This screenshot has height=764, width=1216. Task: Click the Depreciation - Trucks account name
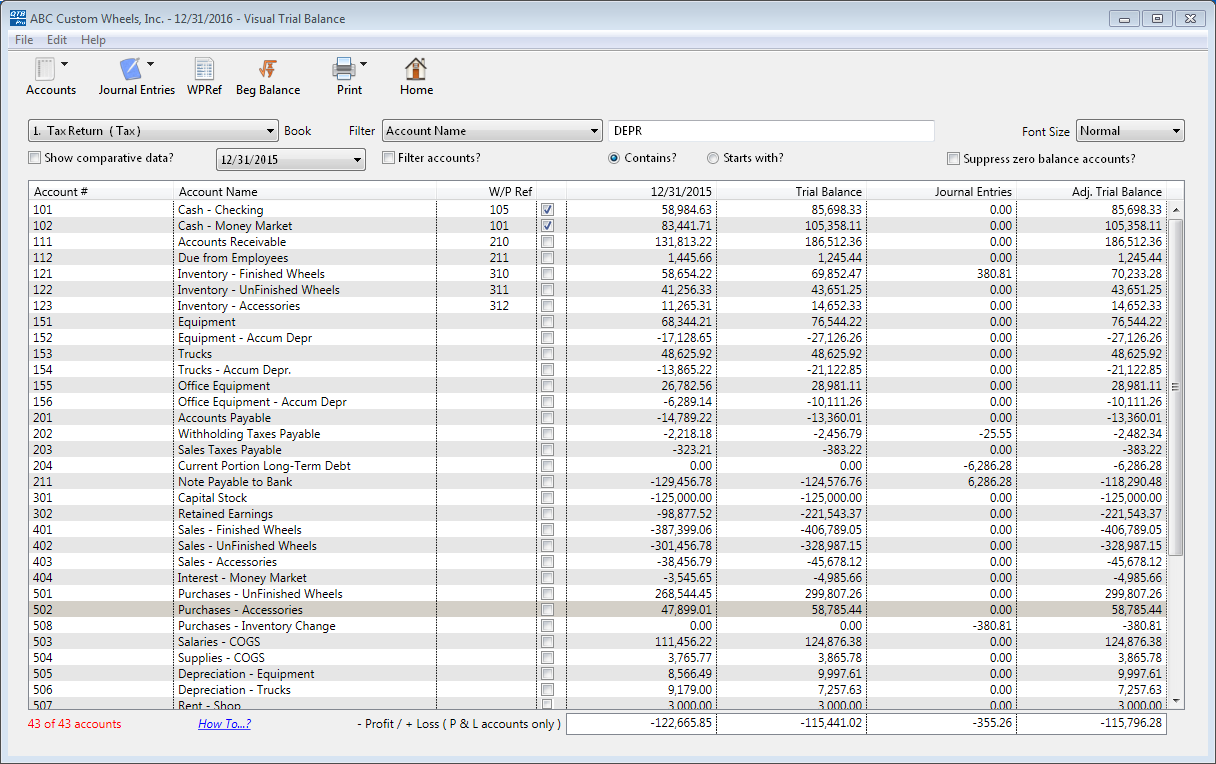(234, 690)
